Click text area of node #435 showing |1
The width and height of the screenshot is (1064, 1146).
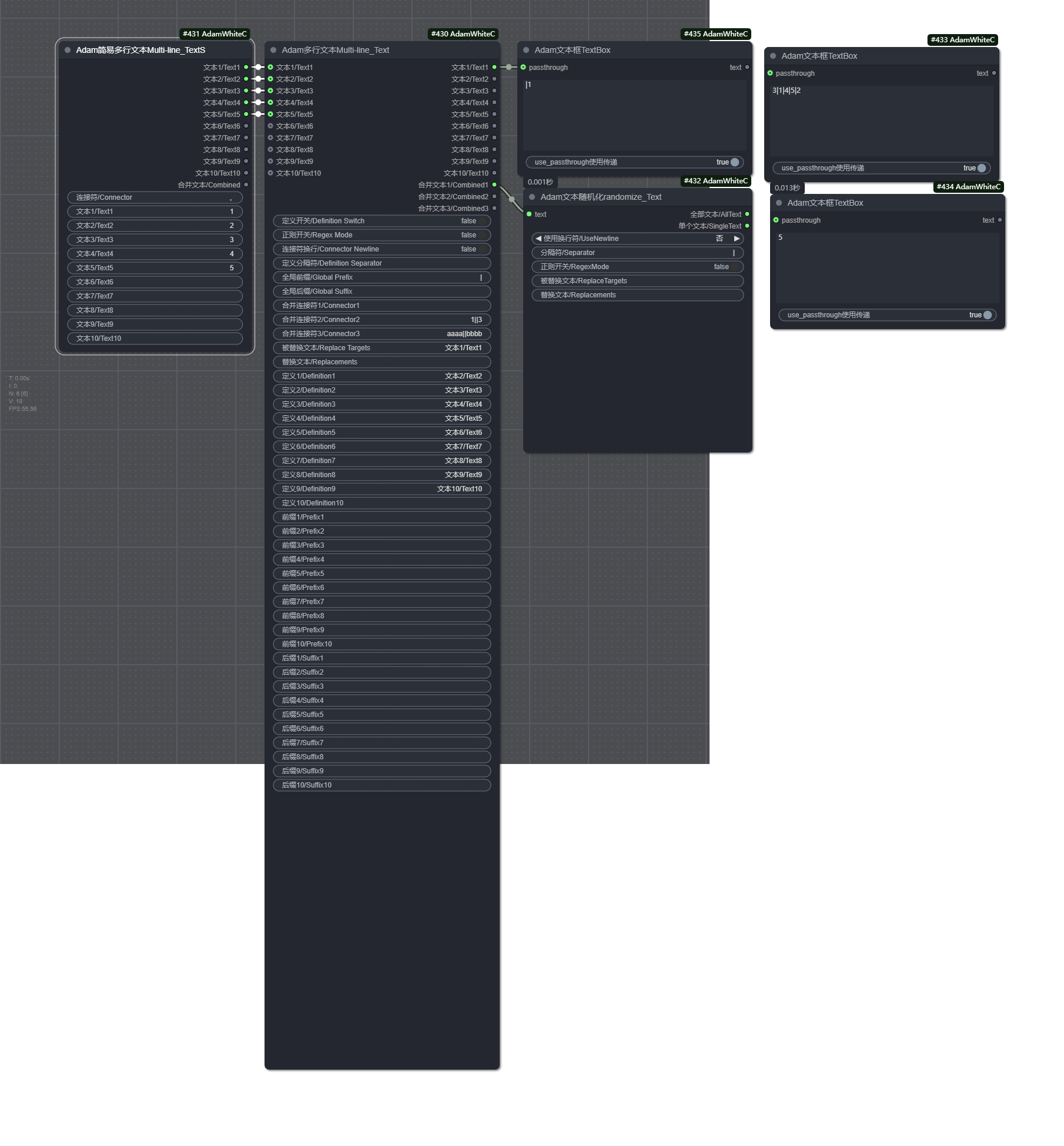pos(635,115)
